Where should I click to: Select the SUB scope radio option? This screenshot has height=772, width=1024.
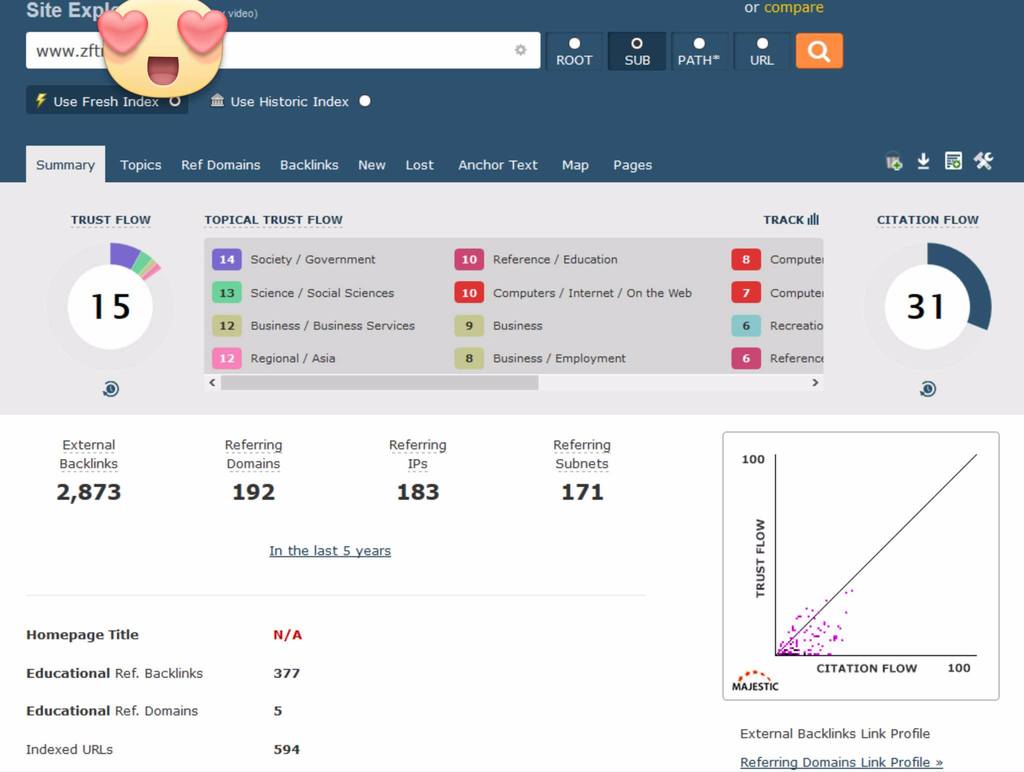pyautogui.click(x=637, y=51)
